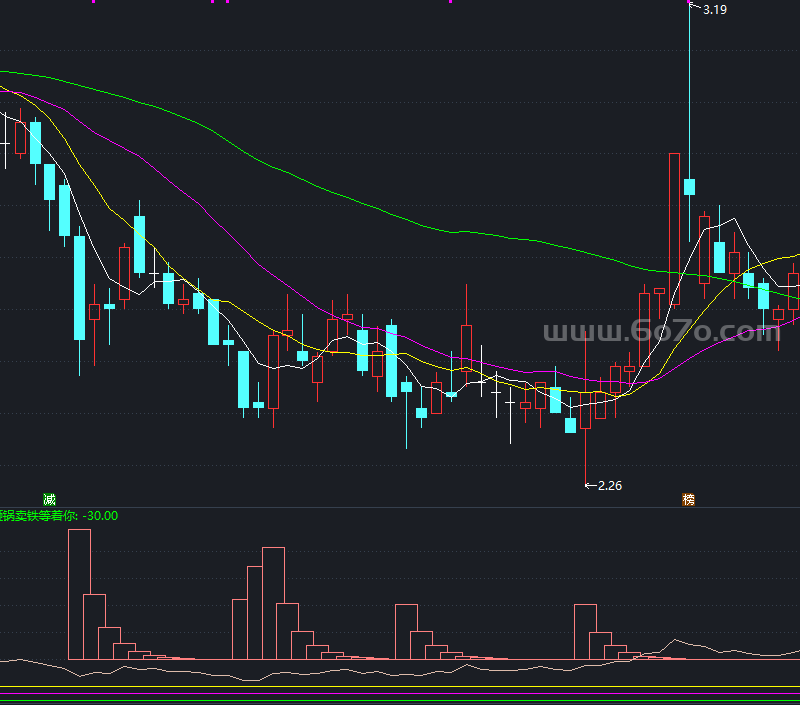Select the 2.26 low price label
The image size is (800, 705).
[x=610, y=486]
